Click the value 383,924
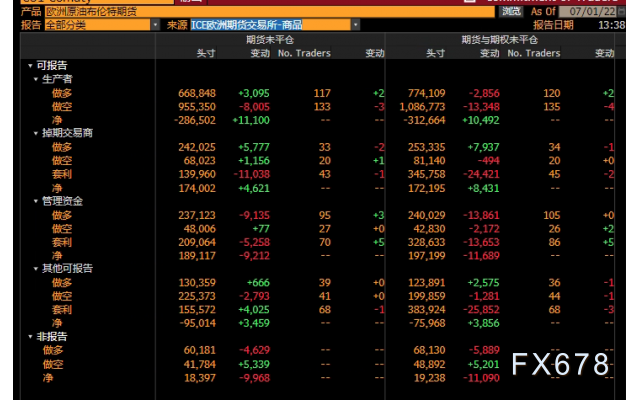640x400 pixels. coord(427,309)
